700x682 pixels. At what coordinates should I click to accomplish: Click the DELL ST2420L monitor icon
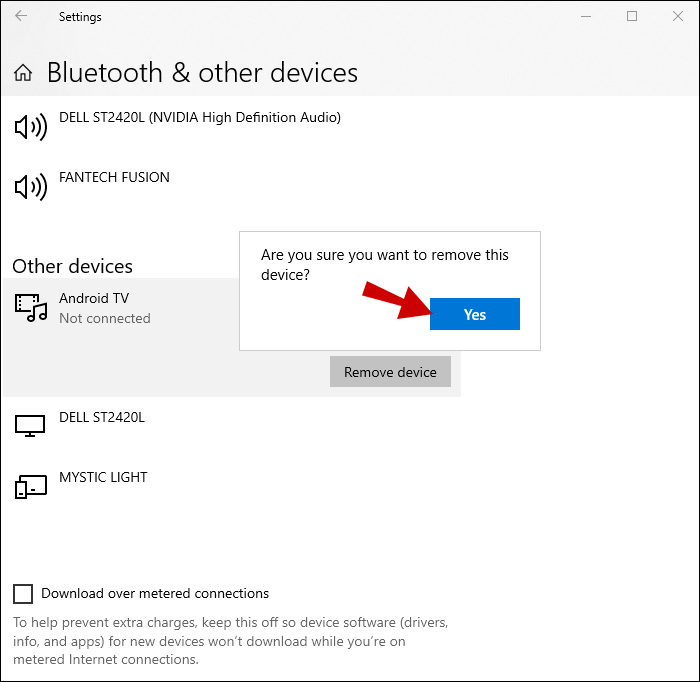coord(30,426)
